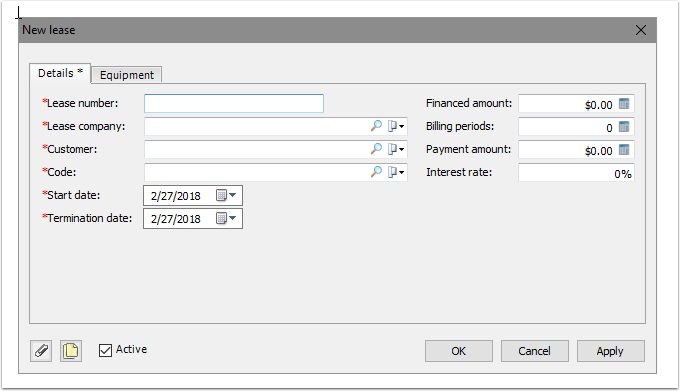Open the Payment amount calculator icon

coord(624,150)
